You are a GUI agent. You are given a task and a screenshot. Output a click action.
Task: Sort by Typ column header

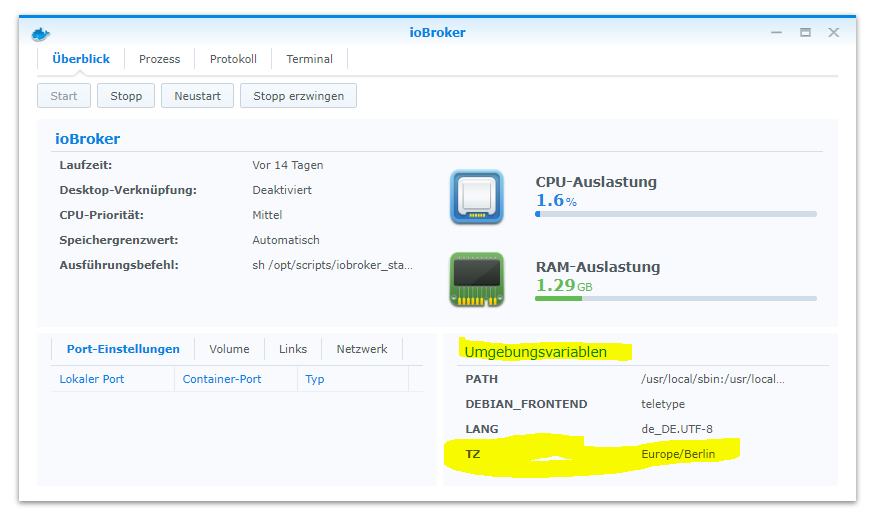(x=353, y=379)
